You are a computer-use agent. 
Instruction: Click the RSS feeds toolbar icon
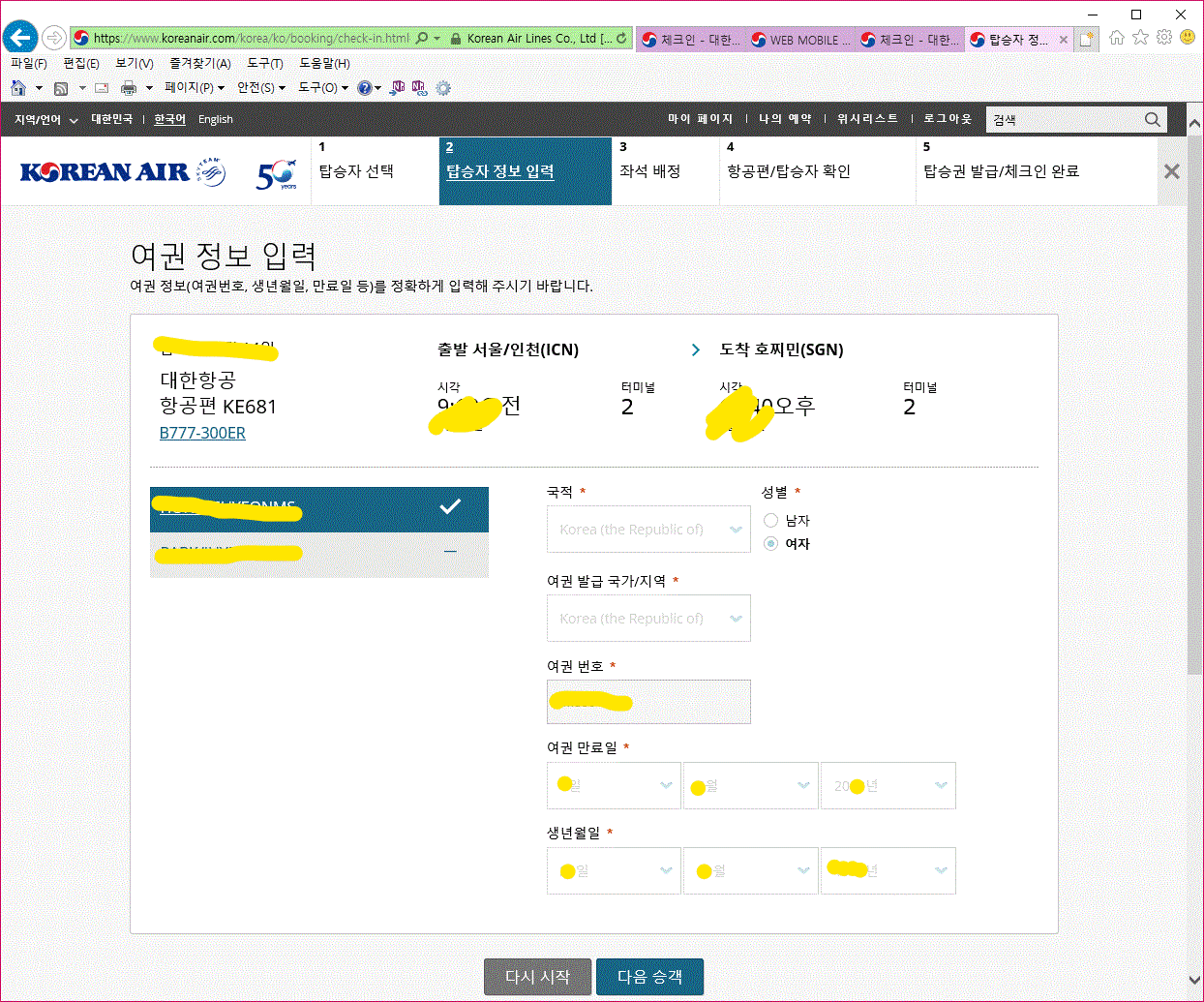(61, 88)
